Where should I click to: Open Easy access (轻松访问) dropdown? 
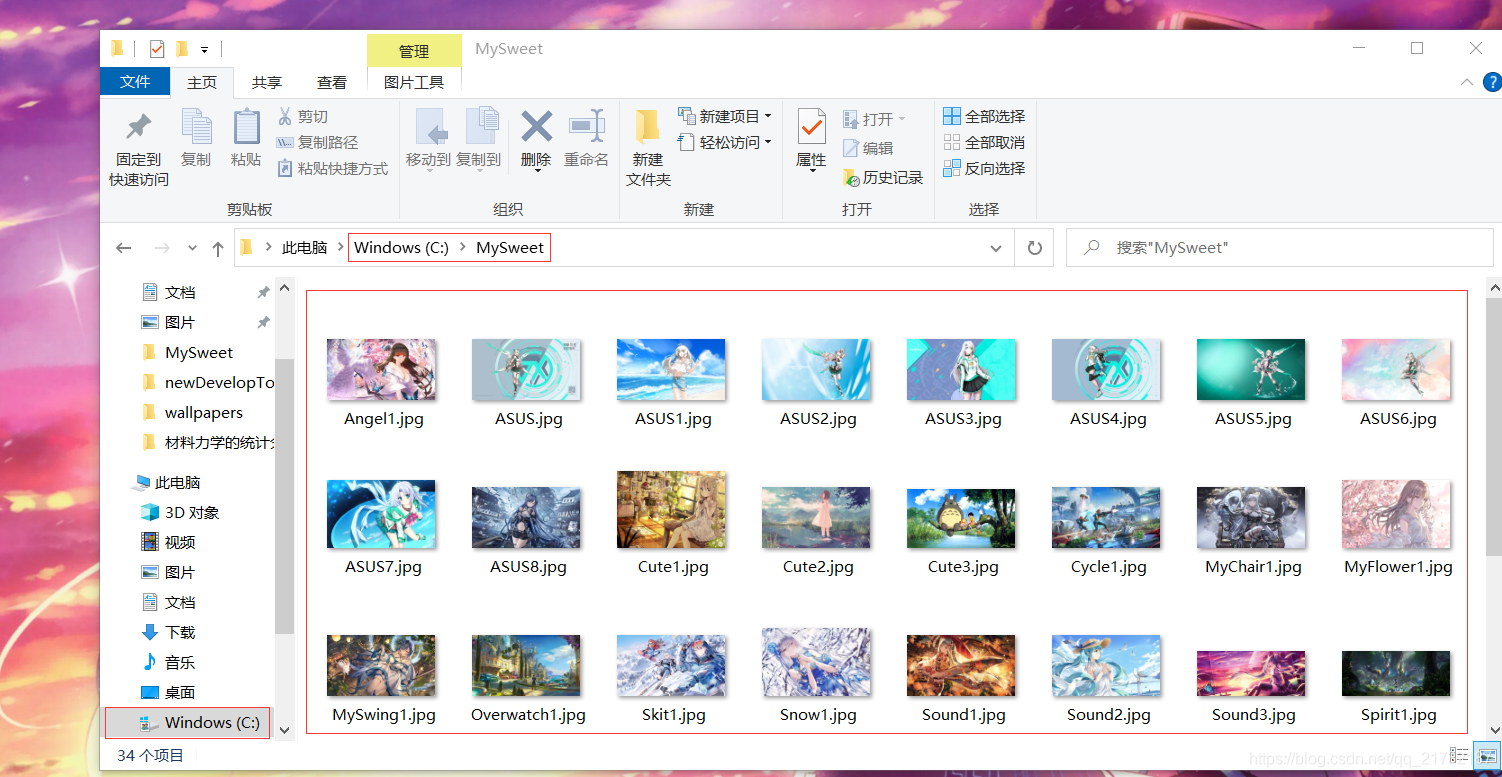[725, 142]
